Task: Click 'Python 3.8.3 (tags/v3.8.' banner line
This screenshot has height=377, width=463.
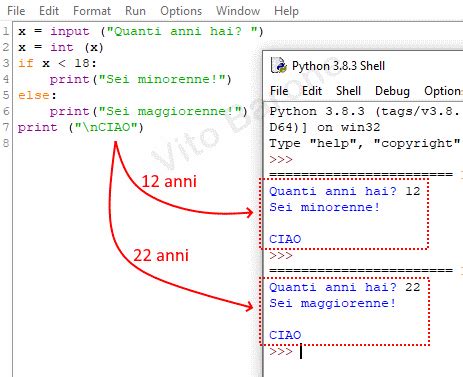Action: click(365, 111)
